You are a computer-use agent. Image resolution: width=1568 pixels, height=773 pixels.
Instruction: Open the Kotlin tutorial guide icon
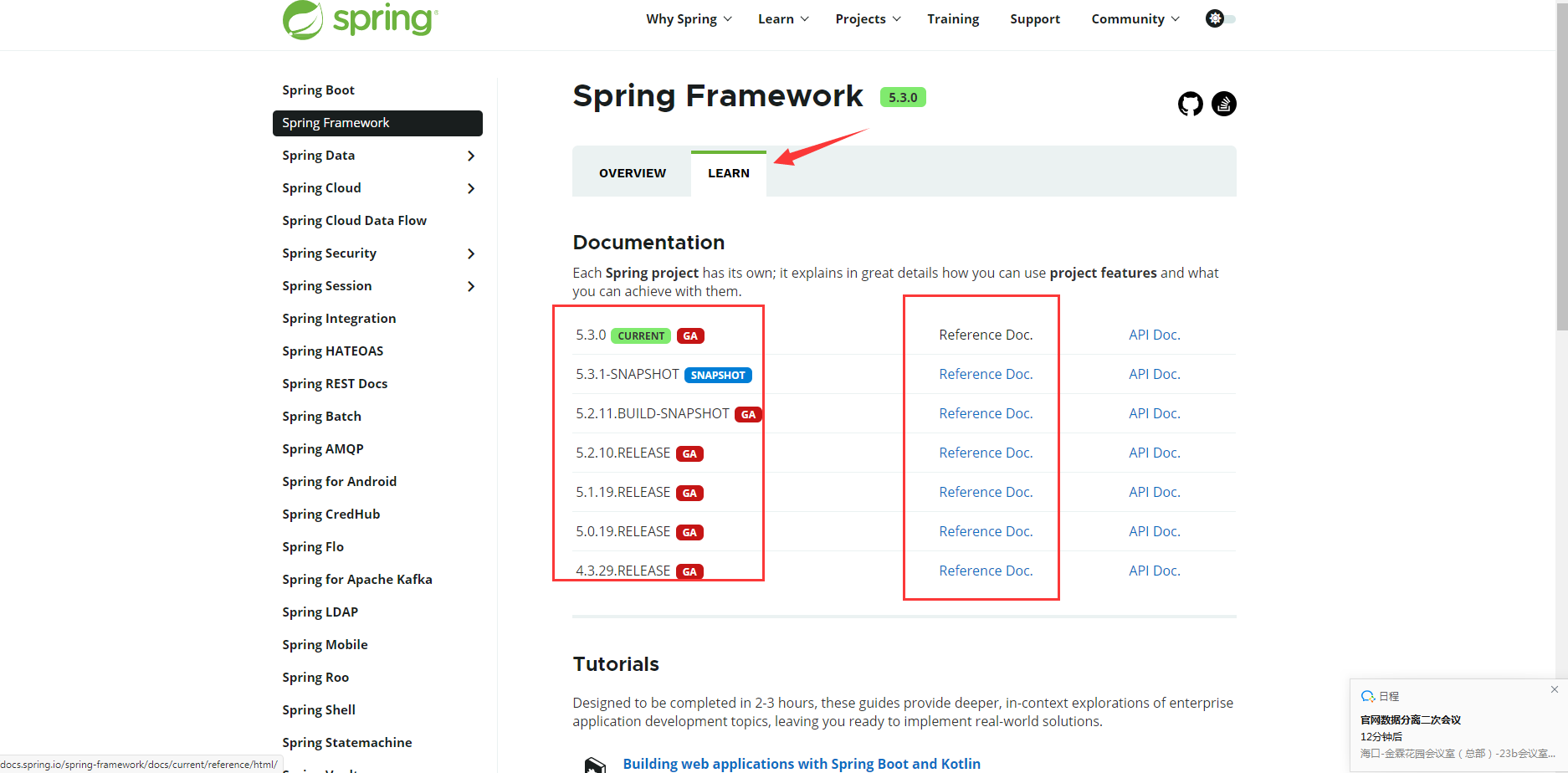(595, 765)
